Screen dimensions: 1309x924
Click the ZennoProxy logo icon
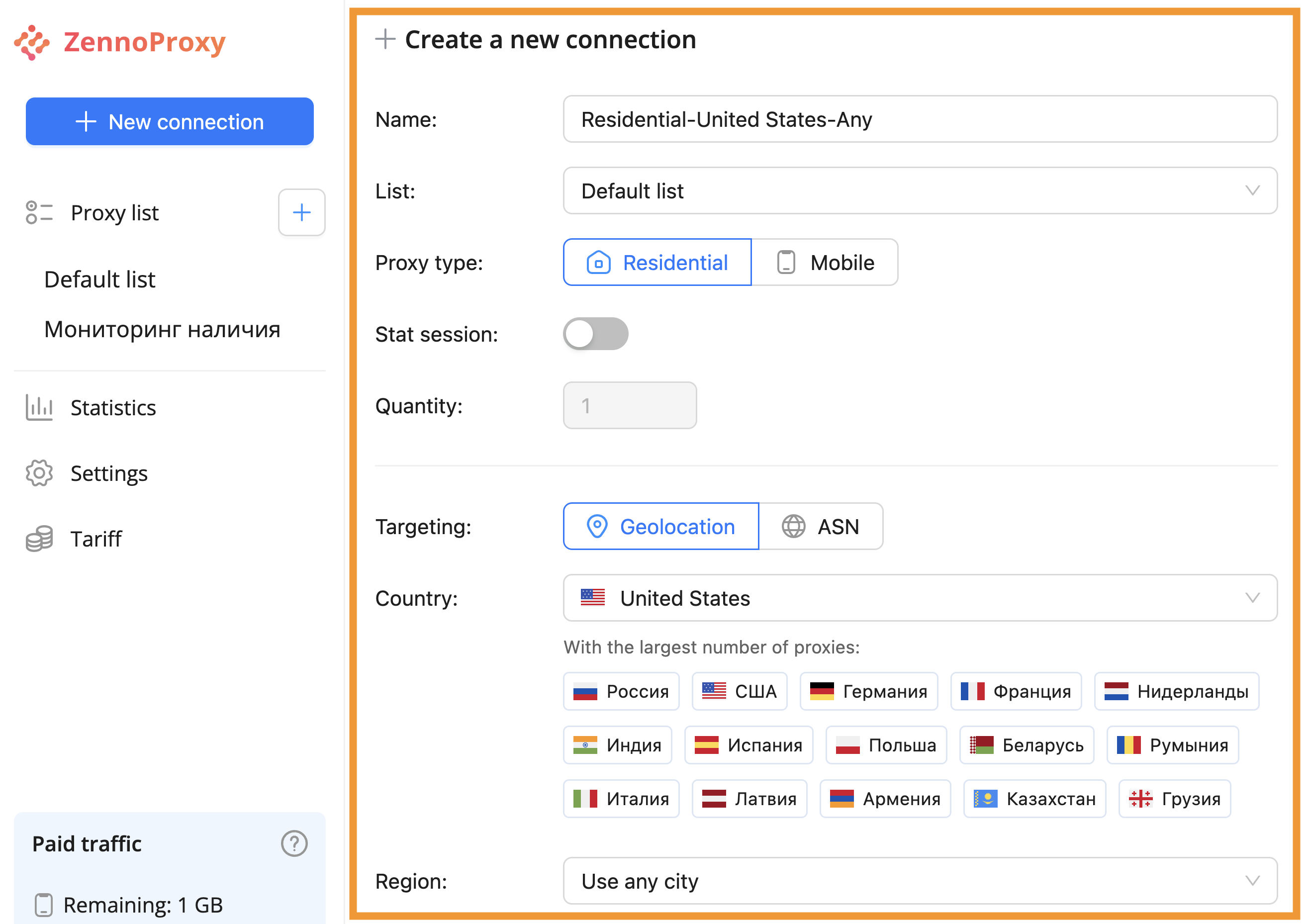[32, 42]
